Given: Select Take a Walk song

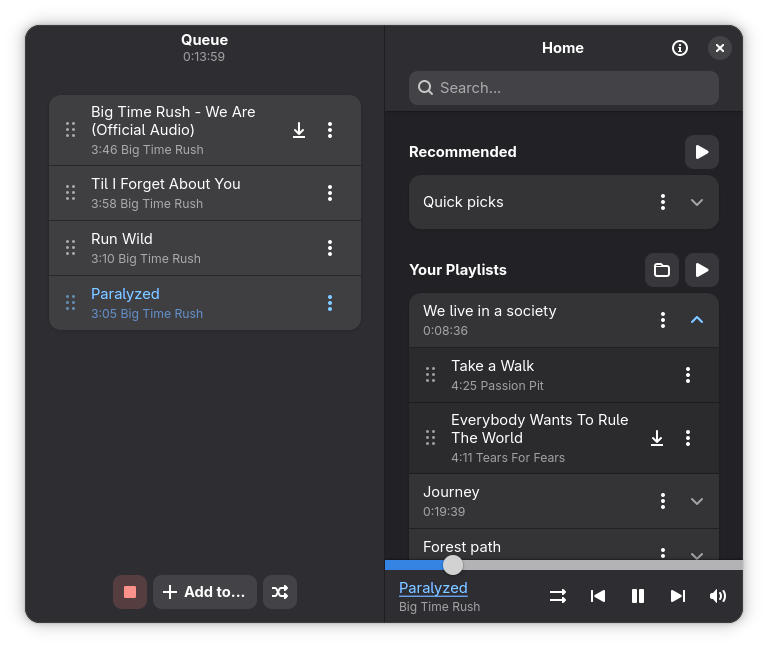Looking at the screenshot, I should coord(493,366).
